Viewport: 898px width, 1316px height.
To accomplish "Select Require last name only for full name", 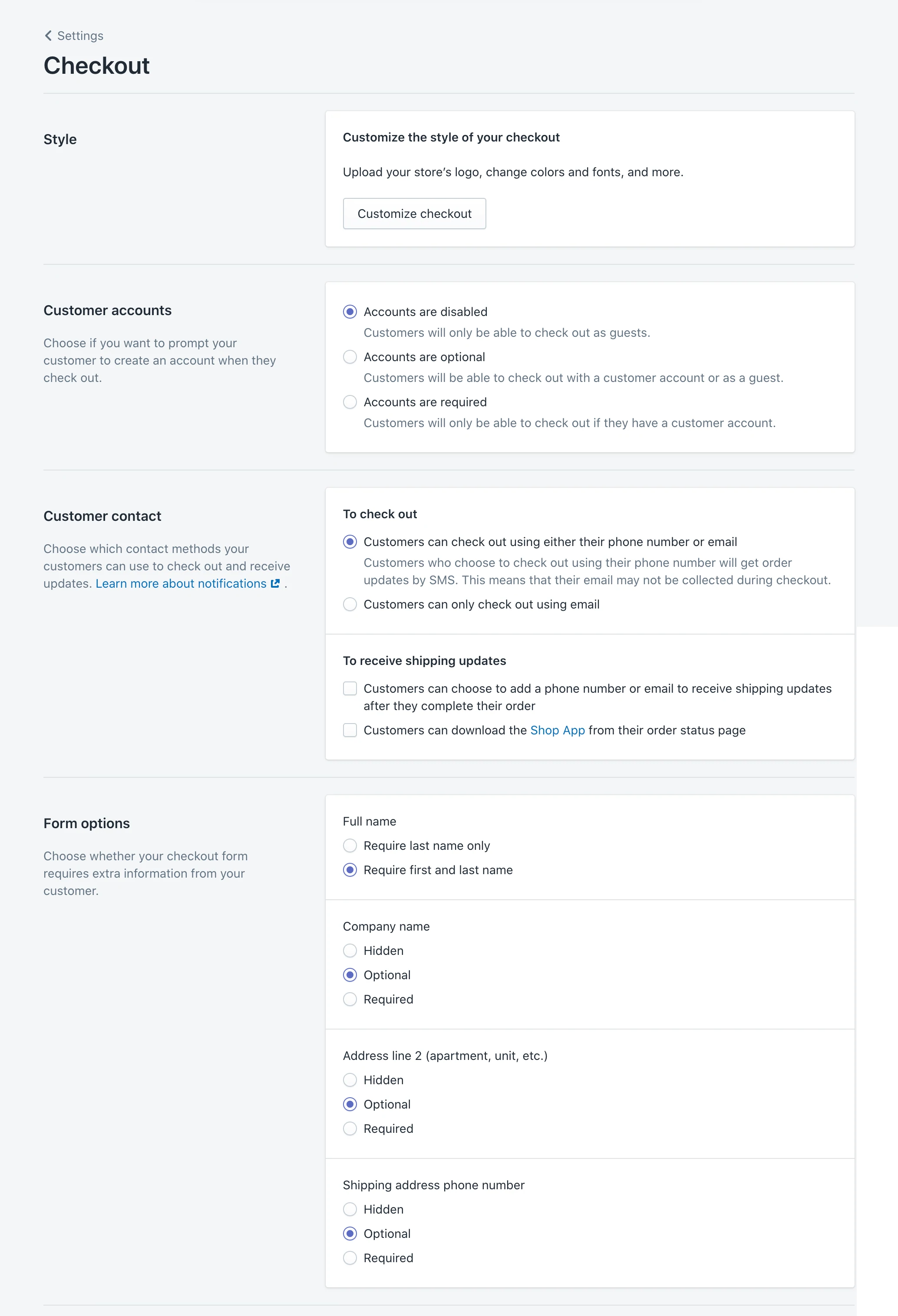I will click(350, 845).
